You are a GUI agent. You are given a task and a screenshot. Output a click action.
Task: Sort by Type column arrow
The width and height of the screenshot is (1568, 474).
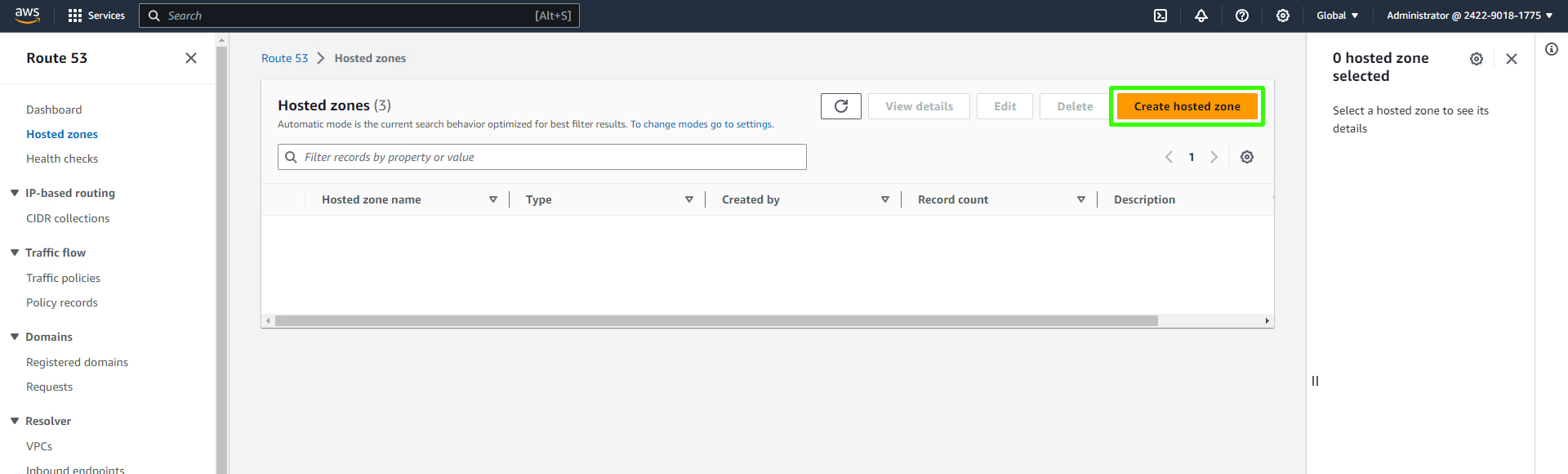pyautogui.click(x=689, y=199)
